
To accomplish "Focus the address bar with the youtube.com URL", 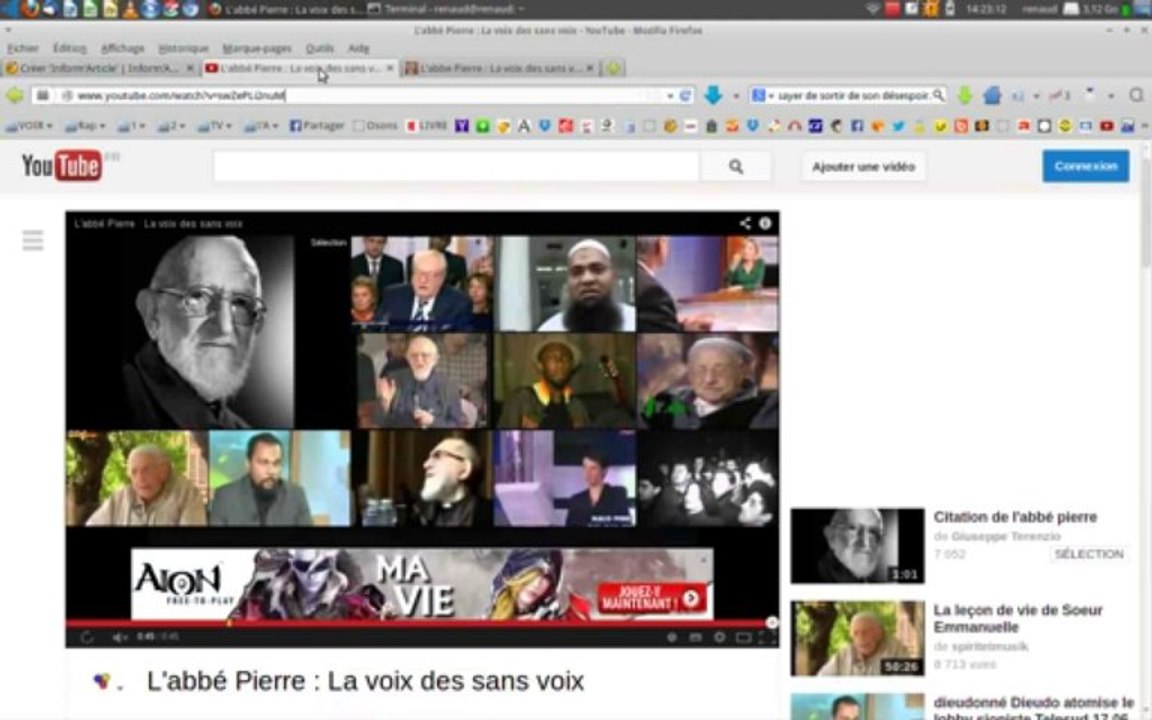I will click(360, 96).
